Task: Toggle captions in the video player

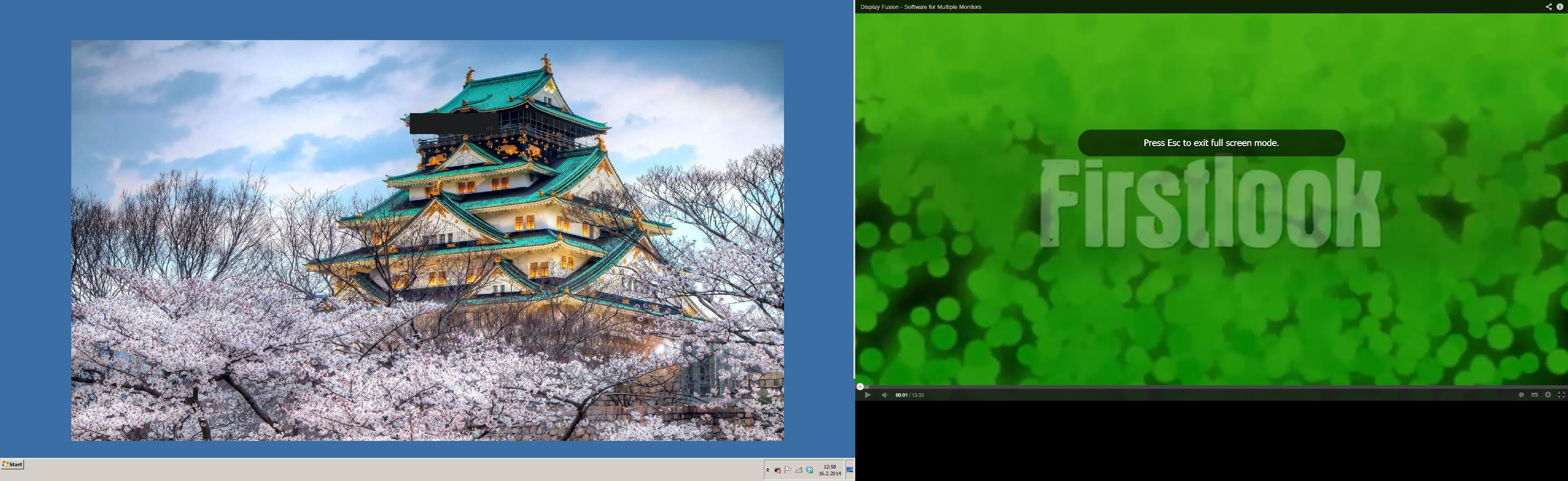Action: coord(1534,395)
